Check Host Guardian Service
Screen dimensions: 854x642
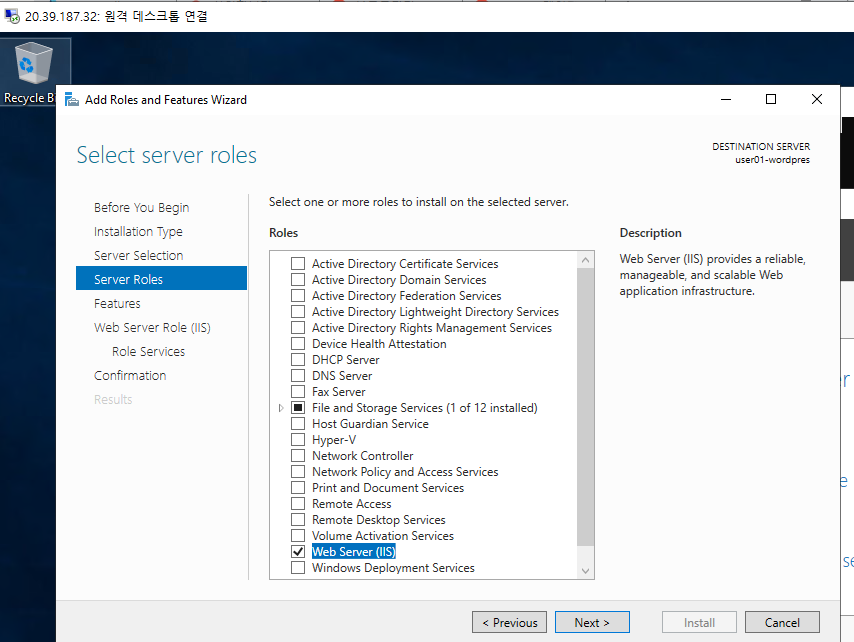(x=298, y=424)
